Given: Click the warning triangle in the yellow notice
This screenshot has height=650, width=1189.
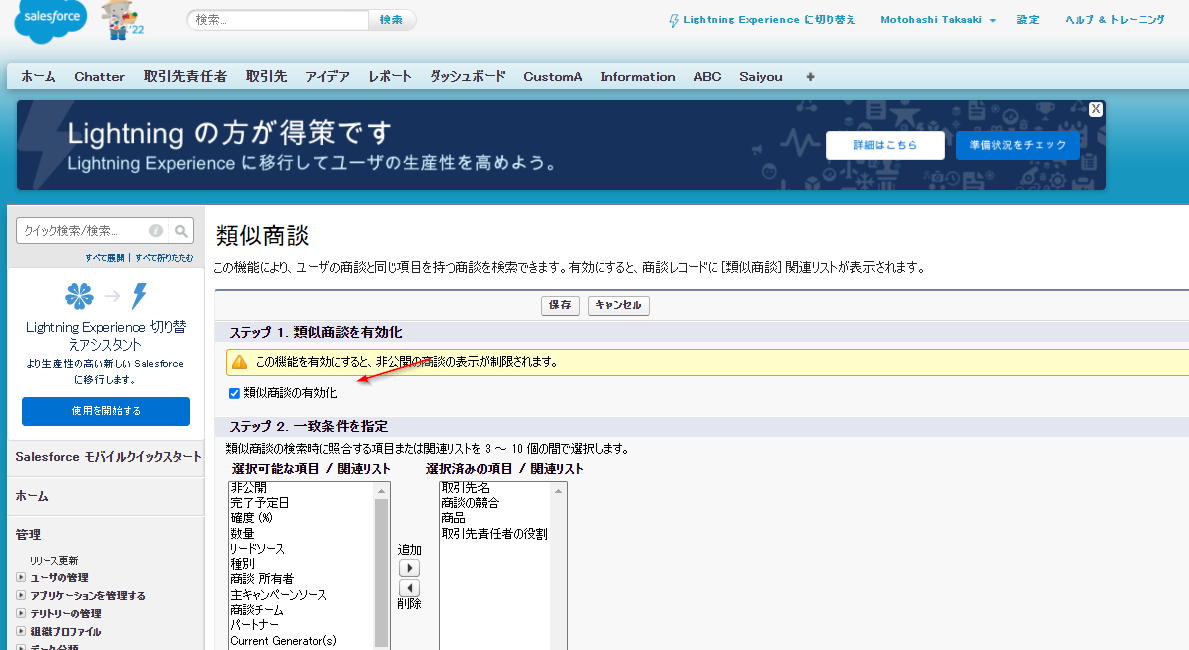Looking at the screenshot, I should (x=239, y=361).
